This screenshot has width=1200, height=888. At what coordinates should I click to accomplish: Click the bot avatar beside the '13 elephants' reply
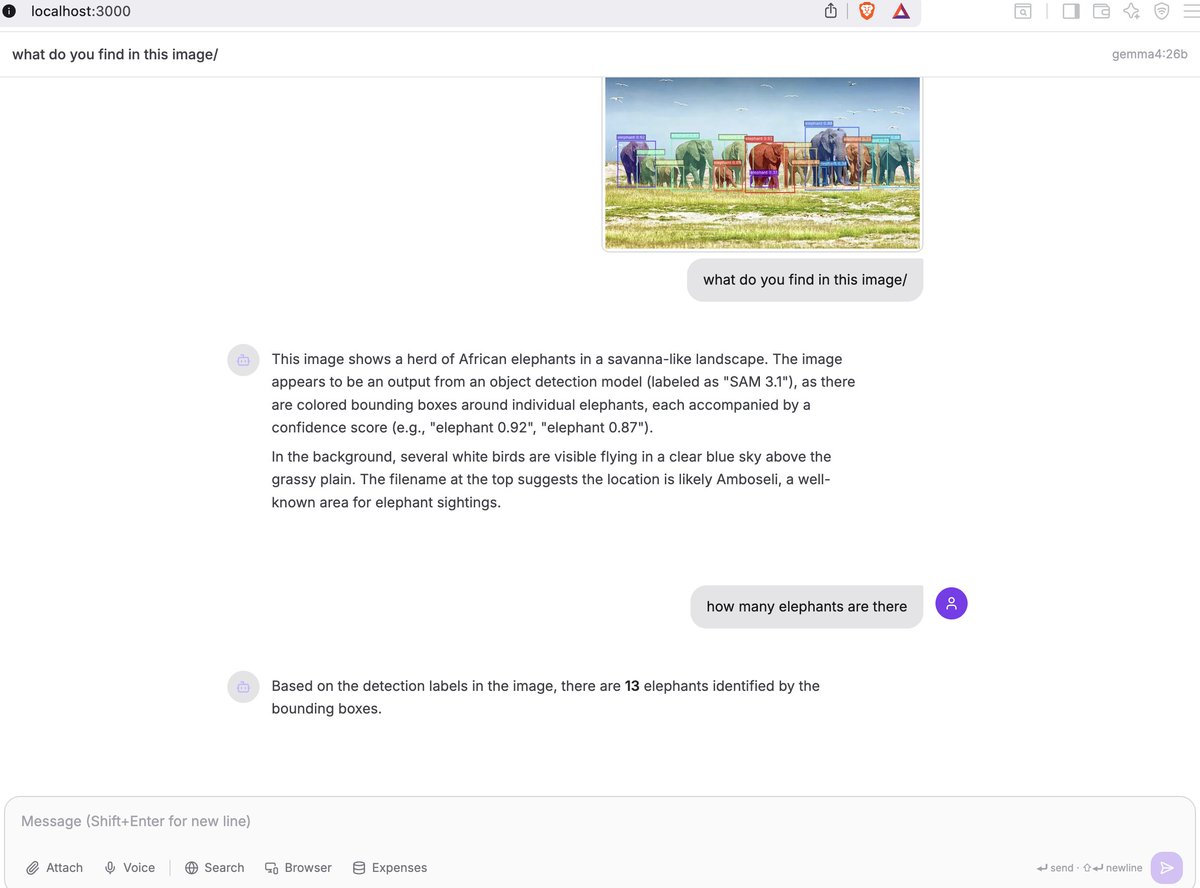[x=243, y=687]
